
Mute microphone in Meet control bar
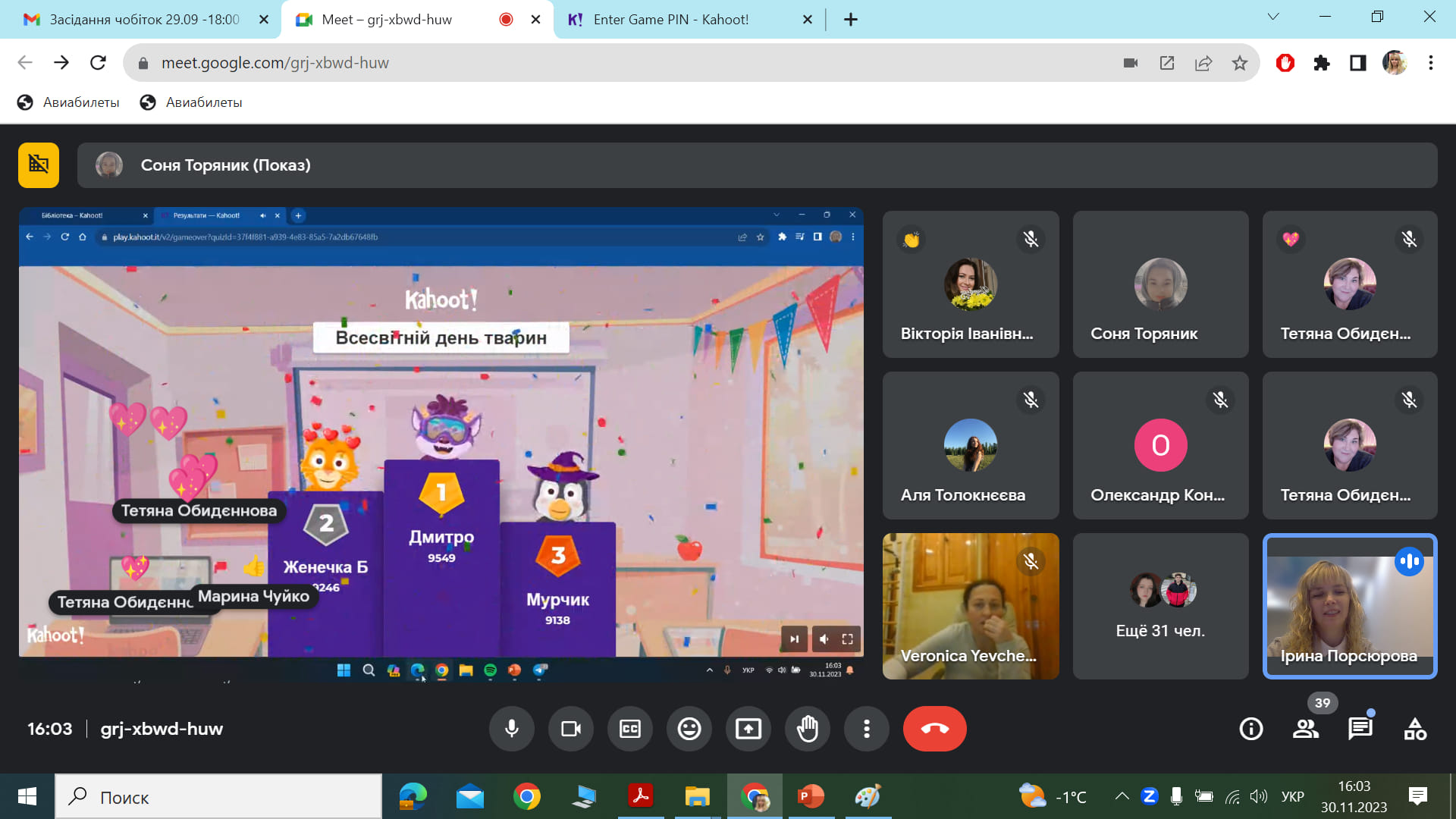pyautogui.click(x=512, y=729)
